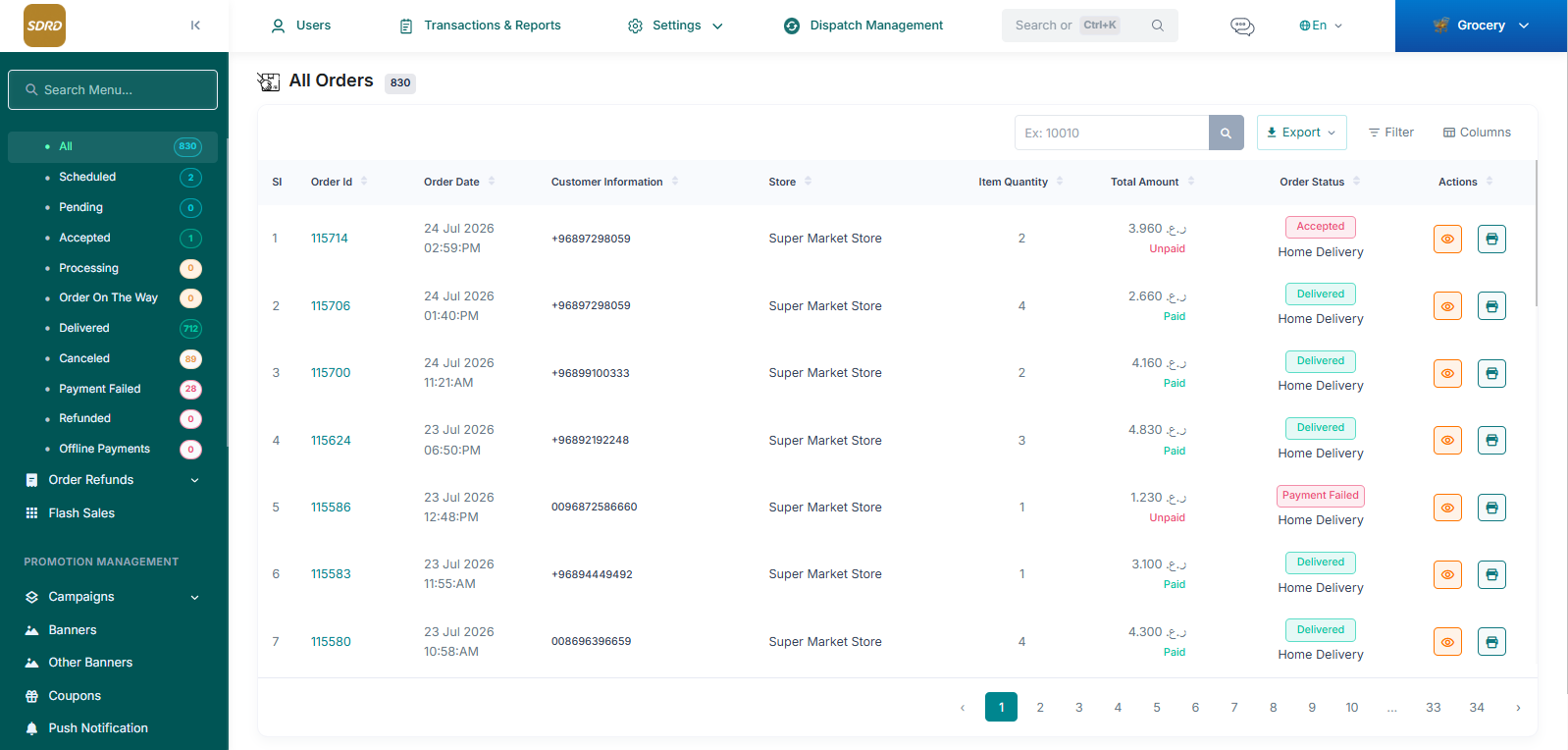View details of order 115706

pos(1447,306)
